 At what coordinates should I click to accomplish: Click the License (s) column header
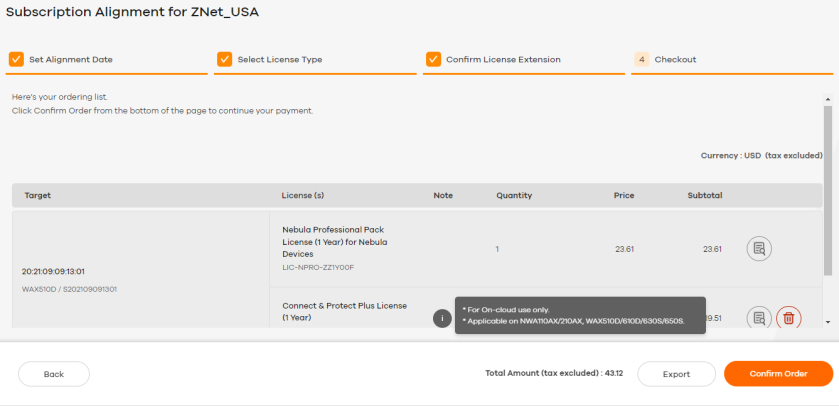[x=303, y=195]
